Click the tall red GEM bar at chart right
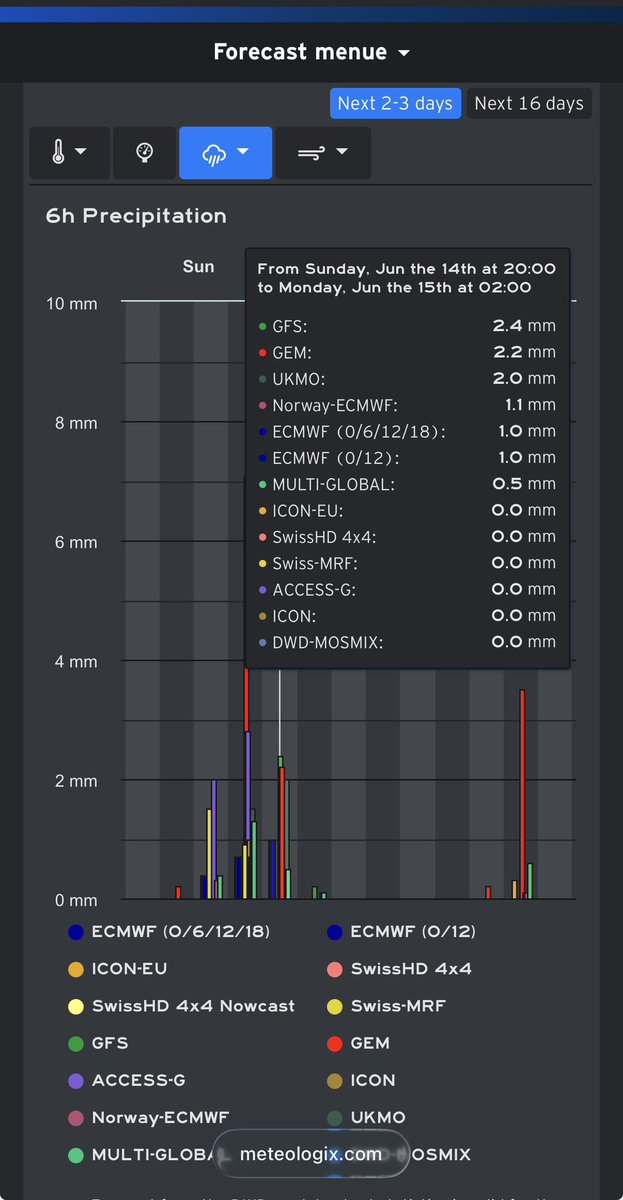Screen dimensions: 623x1200 522,794
